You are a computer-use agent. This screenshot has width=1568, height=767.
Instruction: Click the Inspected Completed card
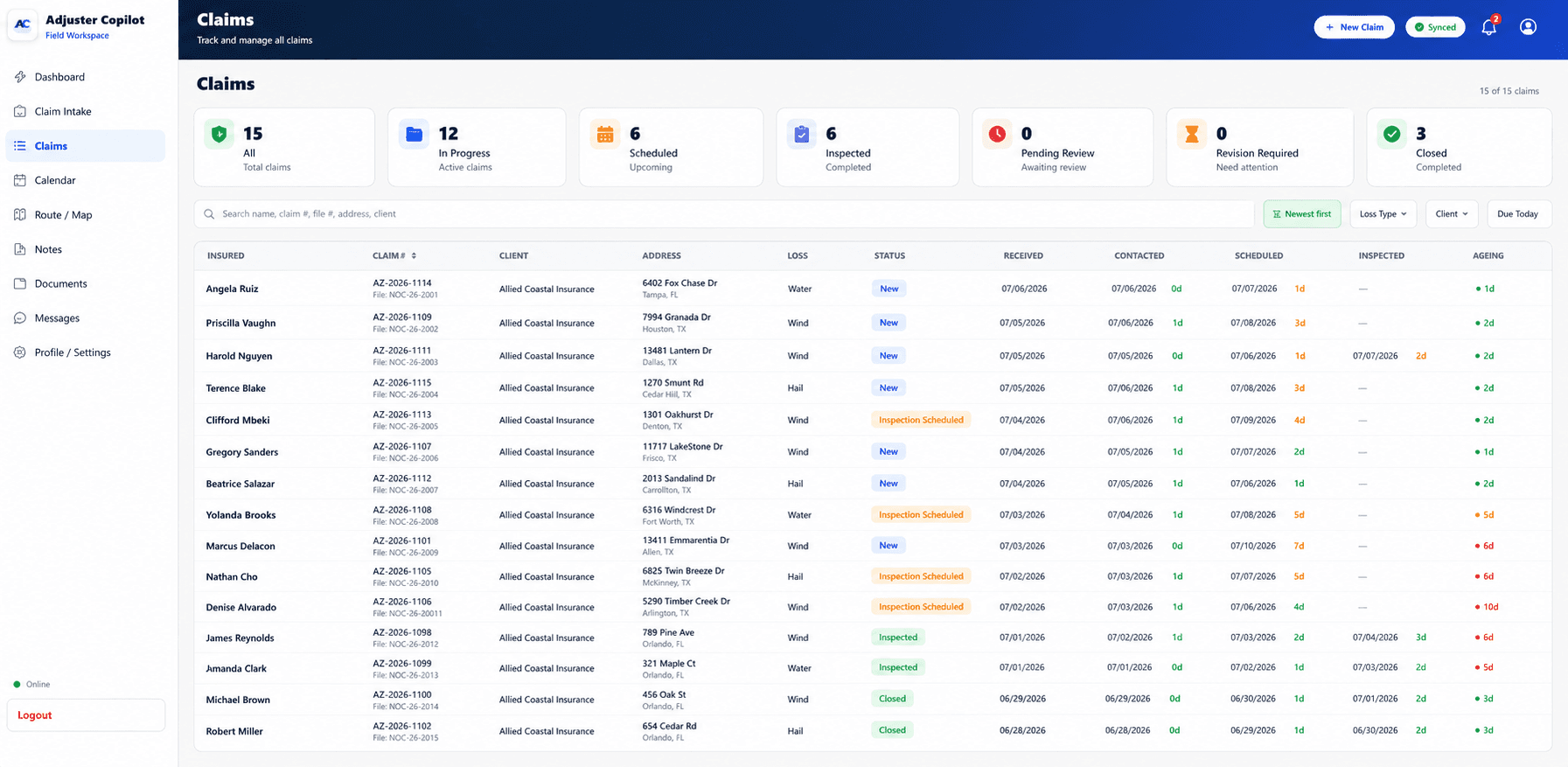(868, 147)
